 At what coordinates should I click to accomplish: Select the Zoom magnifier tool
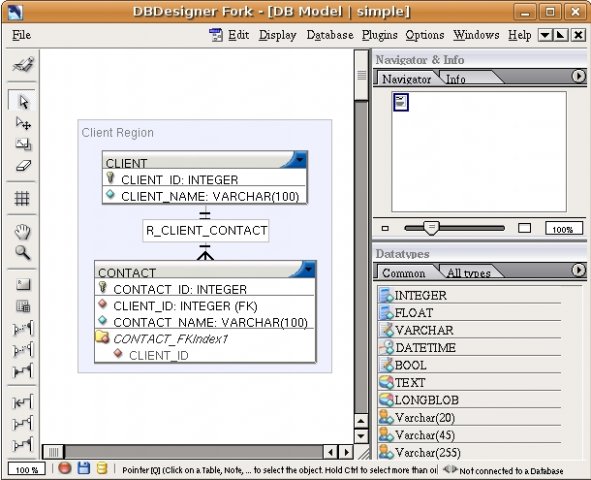tap(23, 252)
